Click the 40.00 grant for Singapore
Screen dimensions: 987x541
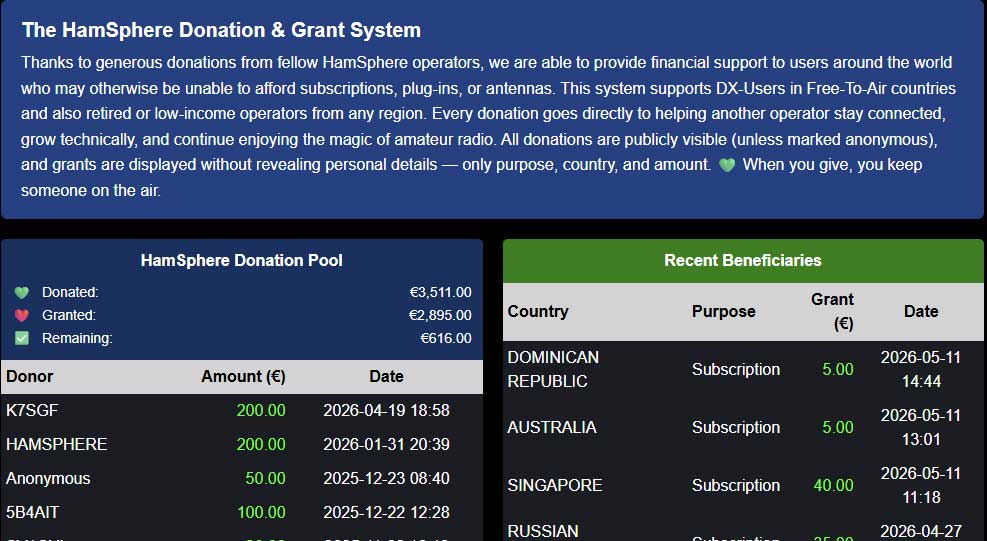tap(833, 486)
